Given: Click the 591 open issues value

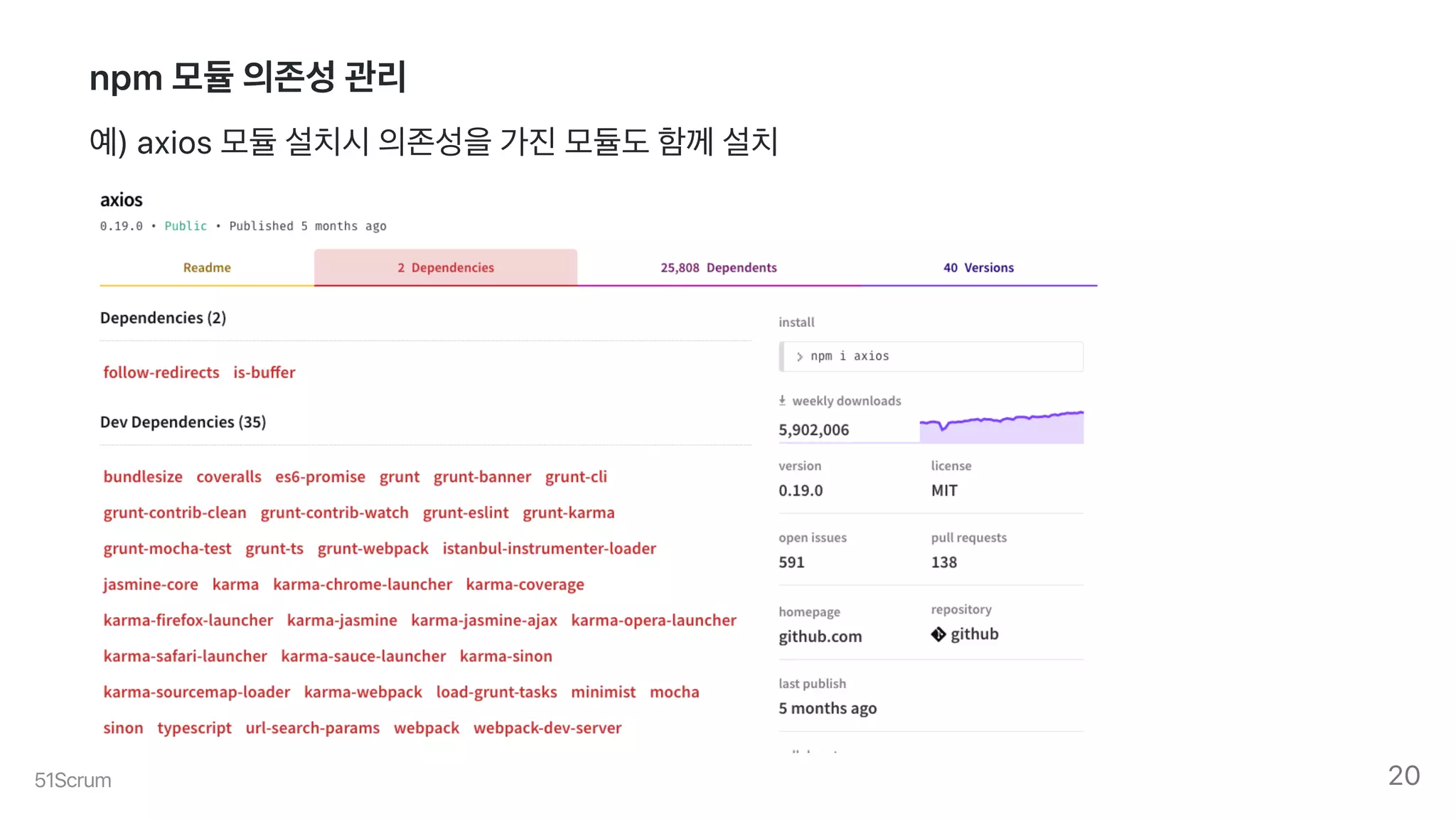Looking at the screenshot, I should 791,562.
